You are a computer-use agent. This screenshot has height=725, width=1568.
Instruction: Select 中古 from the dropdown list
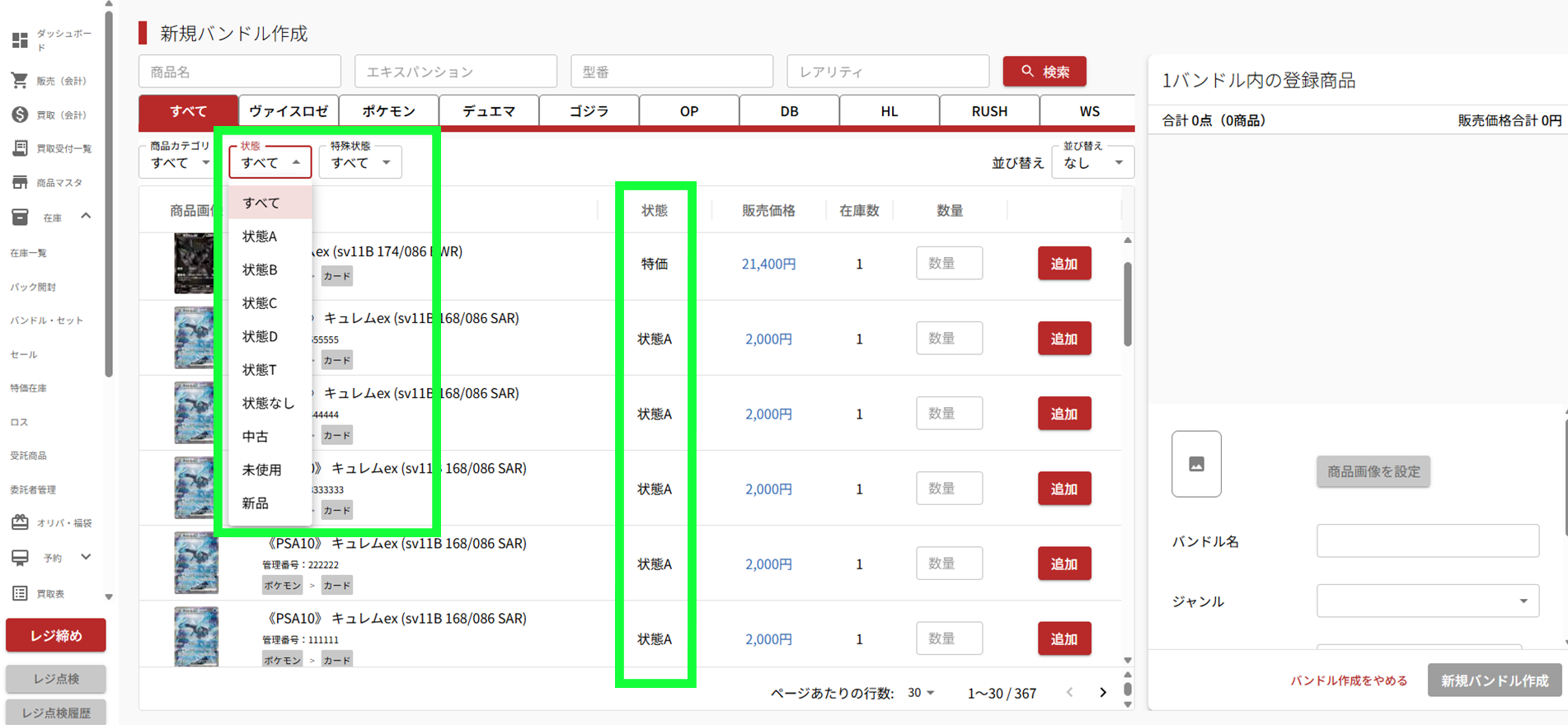click(270, 437)
